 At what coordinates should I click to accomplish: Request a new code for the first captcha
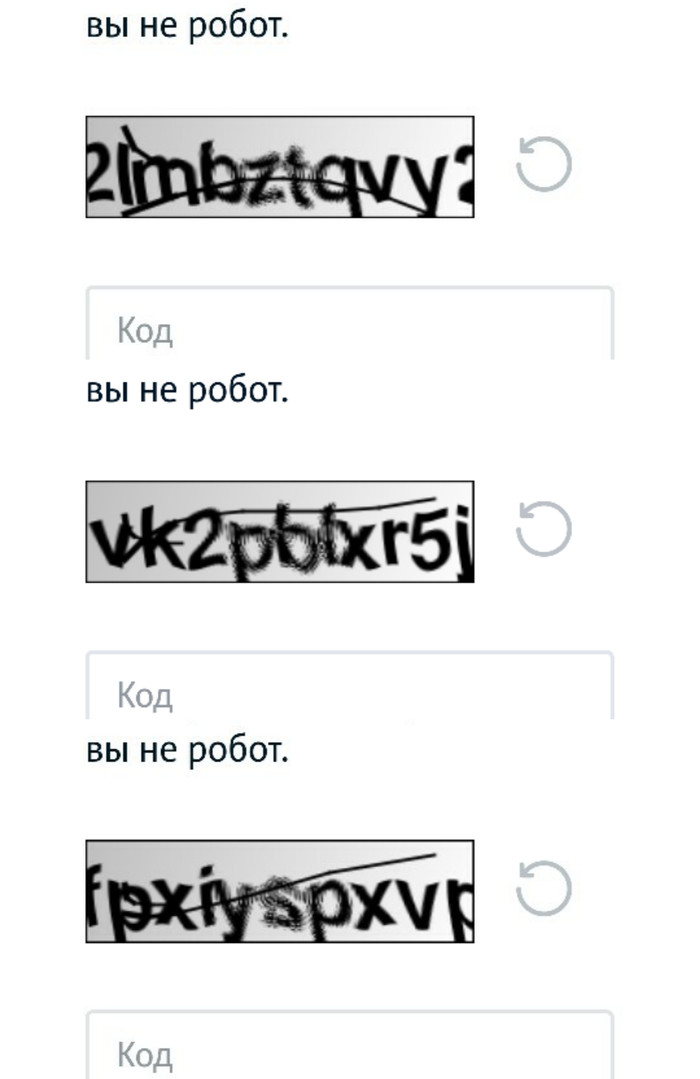pos(544,165)
